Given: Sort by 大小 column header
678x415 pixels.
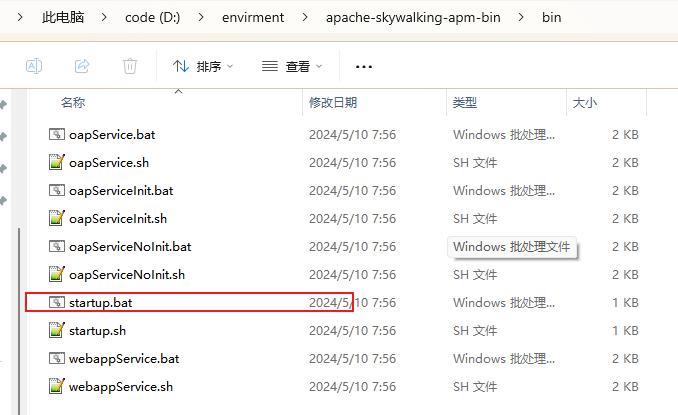Looking at the screenshot, I should 585,102.
